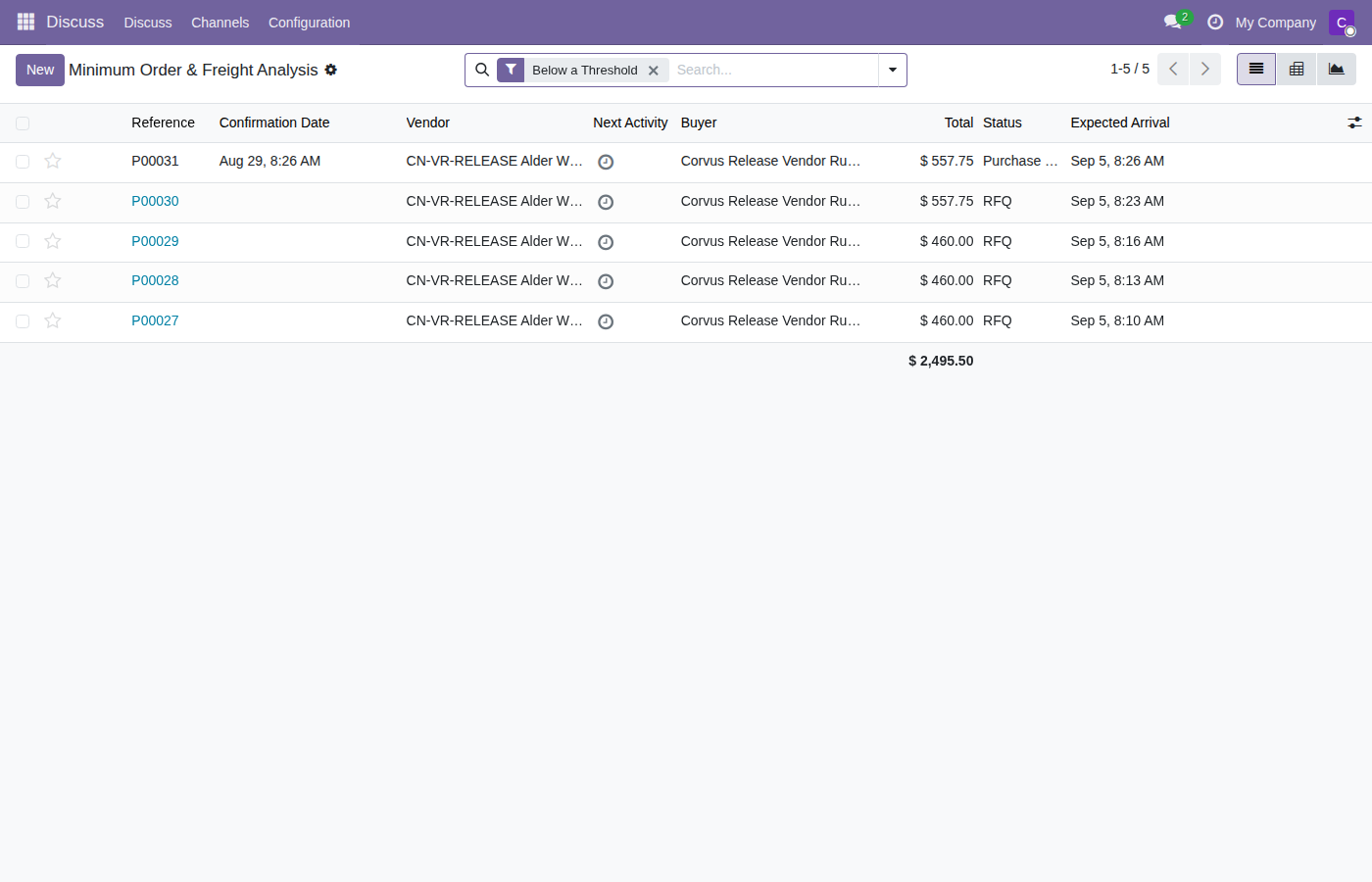Viewport: 1372px width, 882px height.
Task: Star the P00030 record
Action: pyautogui.click(x=53, y=201)
